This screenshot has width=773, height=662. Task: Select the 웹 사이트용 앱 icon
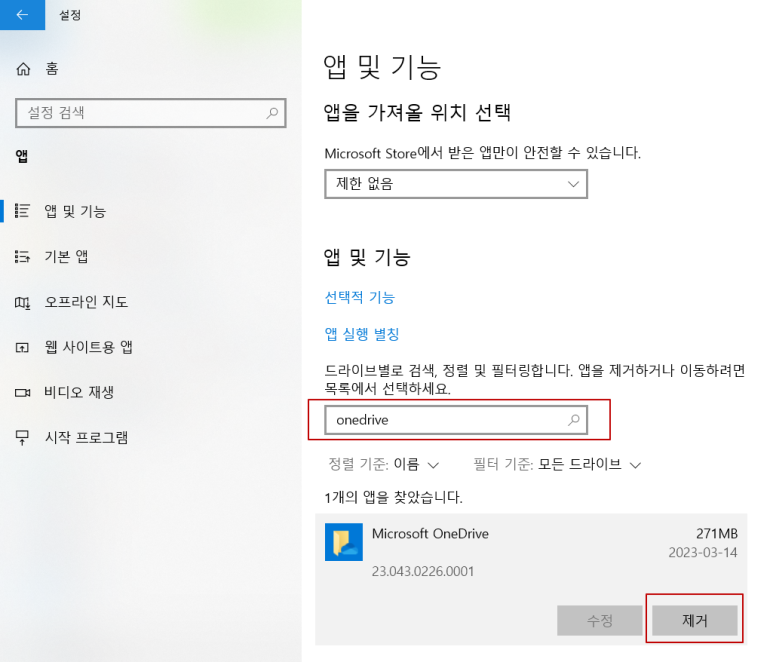(x=22, y=348)
